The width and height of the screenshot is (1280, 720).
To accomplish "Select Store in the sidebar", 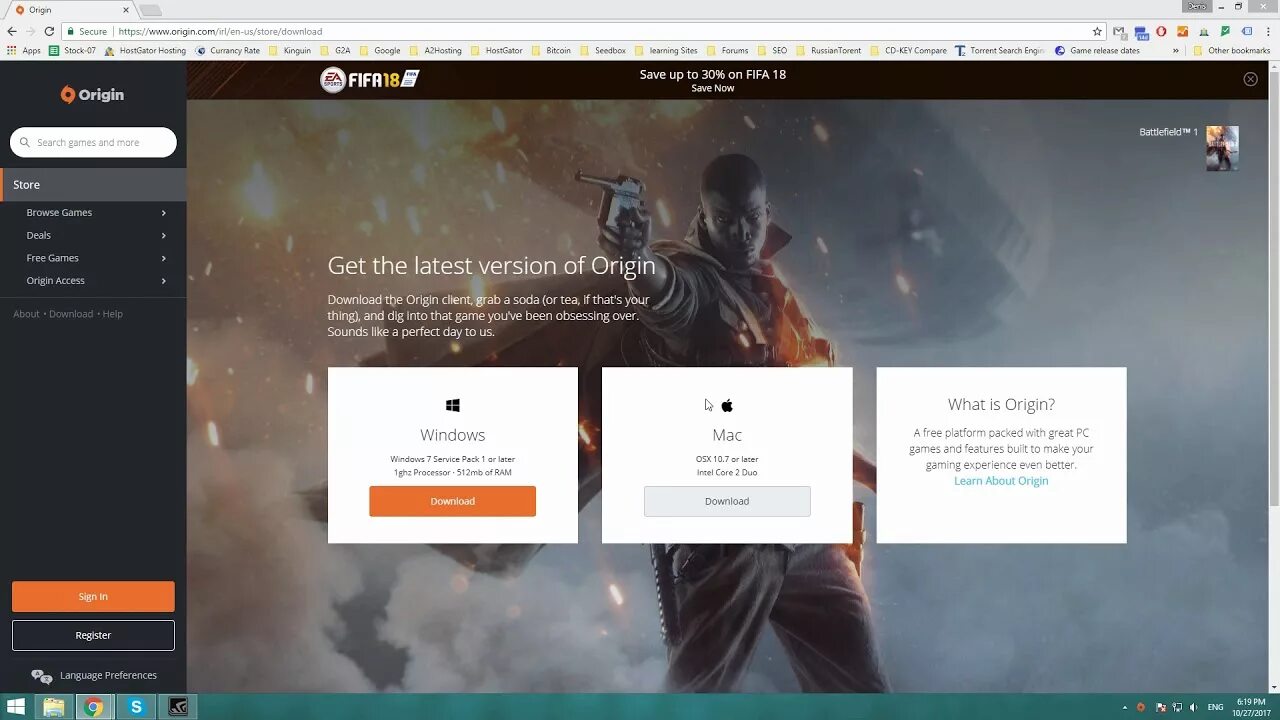I will pyautogui.click(x=93, y=185).
